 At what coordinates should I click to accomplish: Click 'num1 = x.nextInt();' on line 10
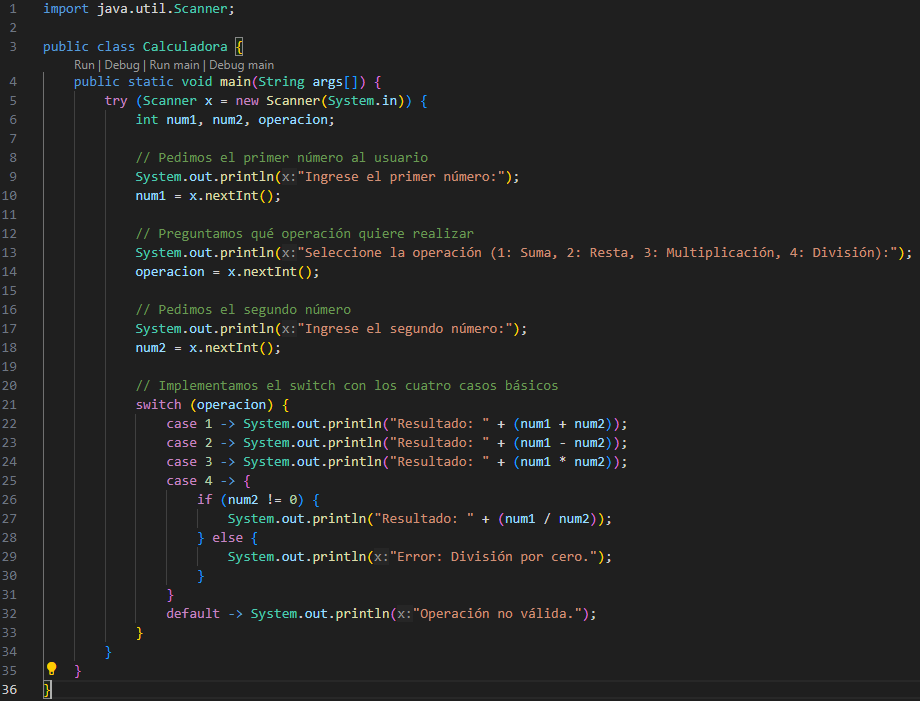[x=208, y=196]
